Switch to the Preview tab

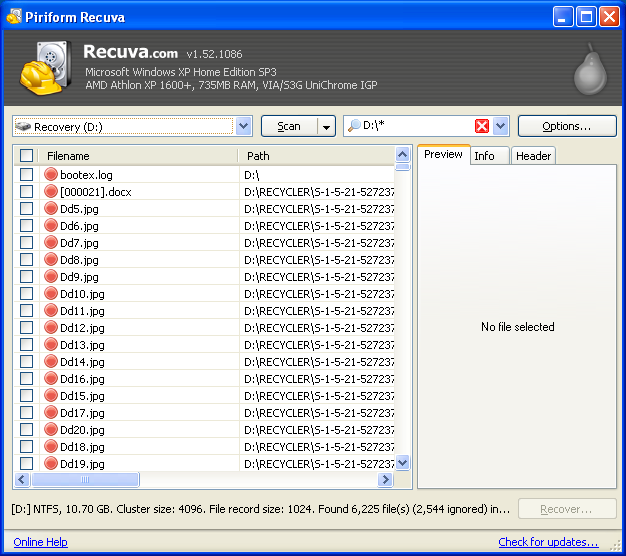pyautogui.click(x=443, y=154)
